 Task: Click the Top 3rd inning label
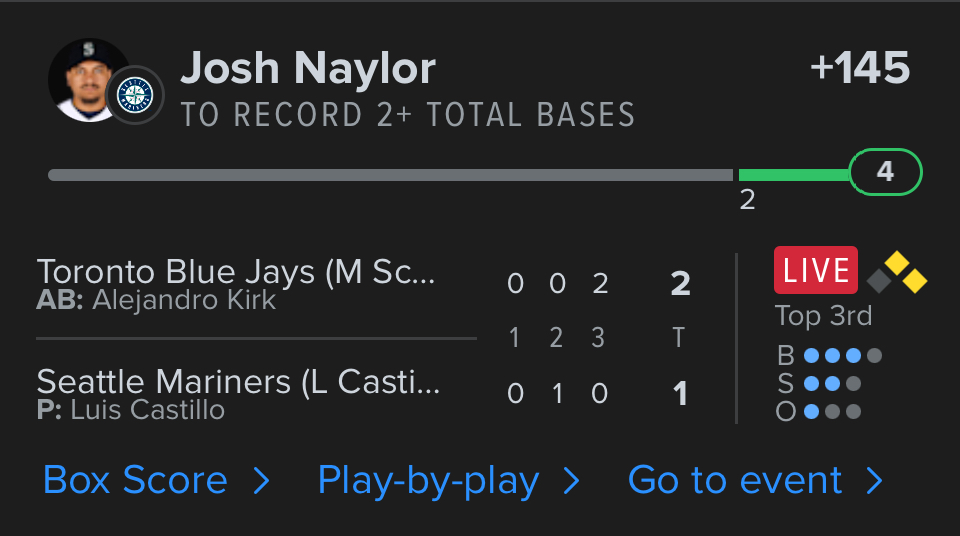click(823, 316)
